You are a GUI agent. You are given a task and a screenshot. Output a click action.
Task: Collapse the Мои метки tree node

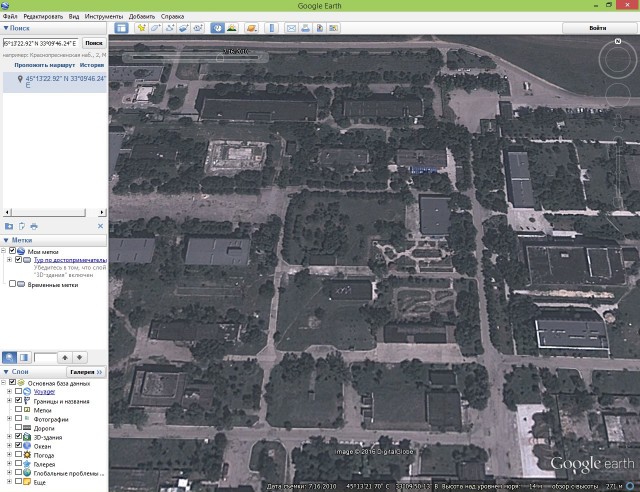pyautogui.click(x=4, y=251)
